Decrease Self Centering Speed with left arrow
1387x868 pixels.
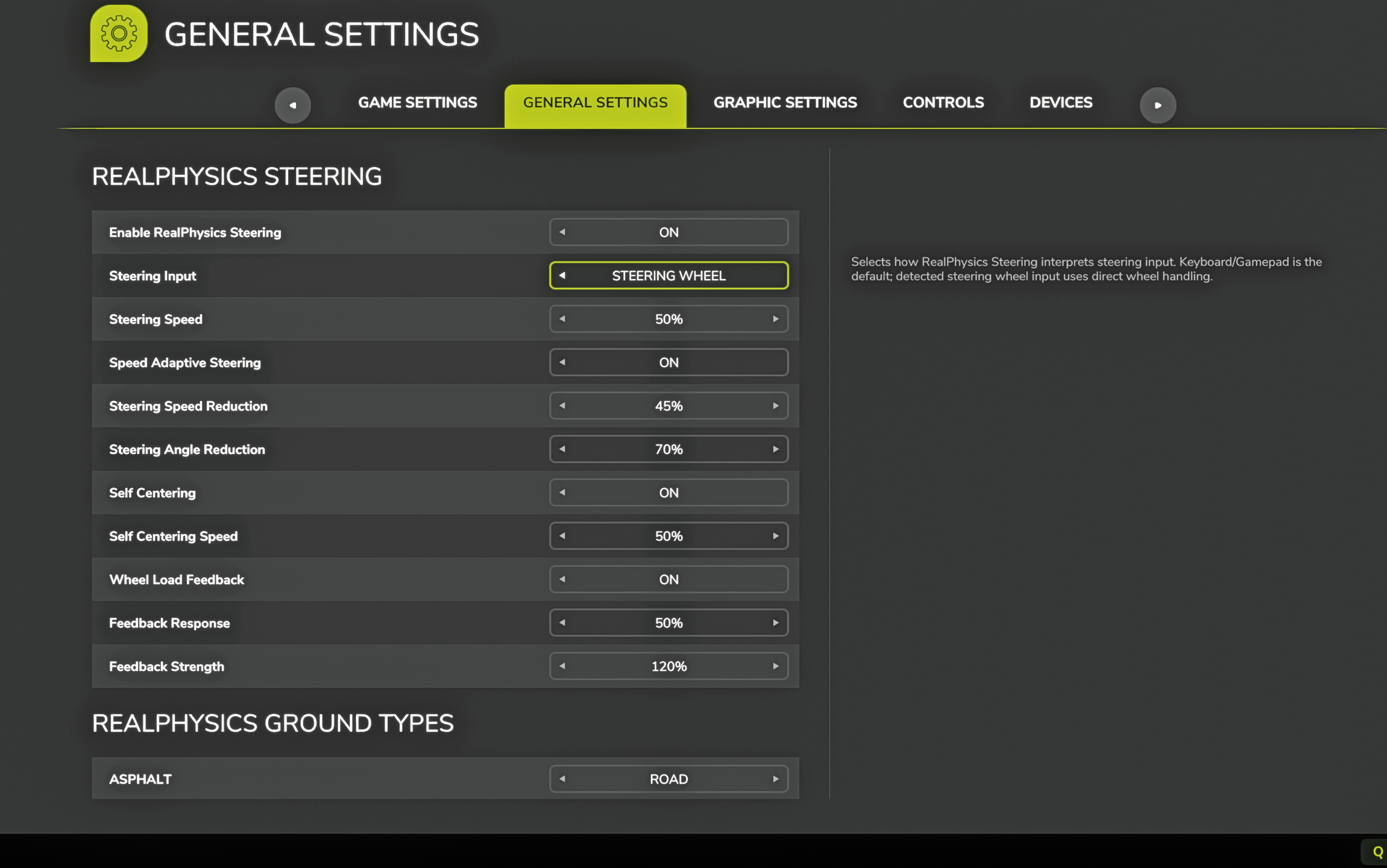coord(562,536)
